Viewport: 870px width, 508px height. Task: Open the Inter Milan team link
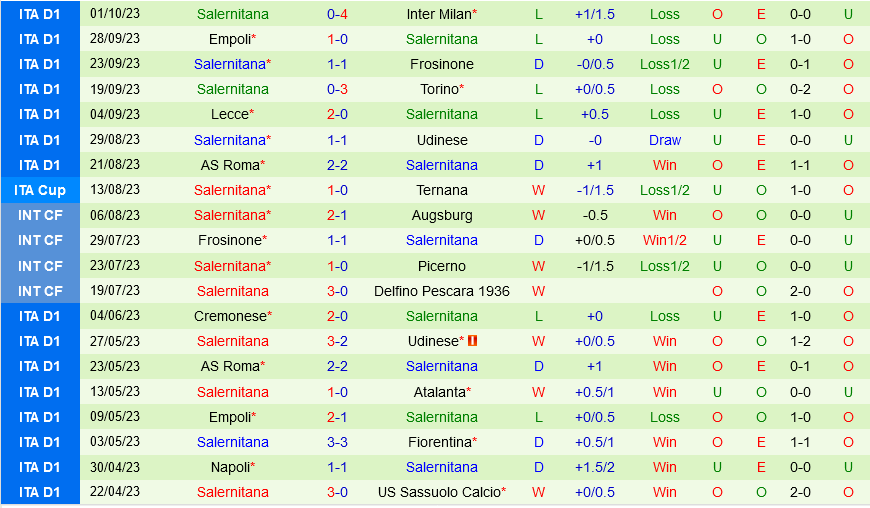pos(438,14)
